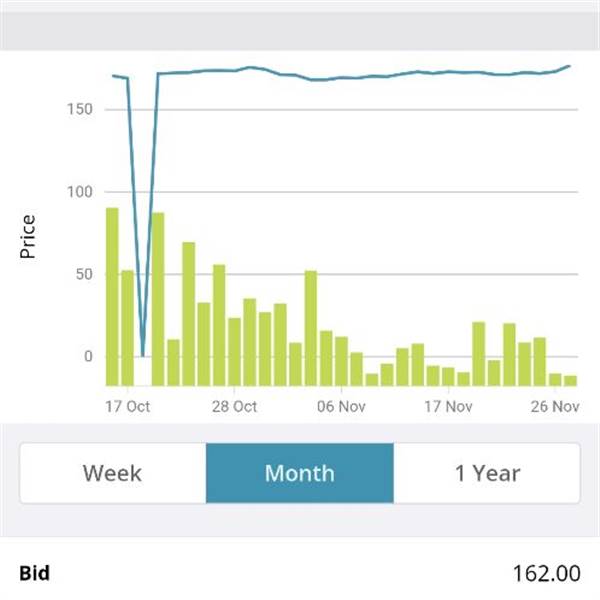Screen dimensions: 600x600
Task: Click the 06 Nov date label
Action: pos(340,407)
